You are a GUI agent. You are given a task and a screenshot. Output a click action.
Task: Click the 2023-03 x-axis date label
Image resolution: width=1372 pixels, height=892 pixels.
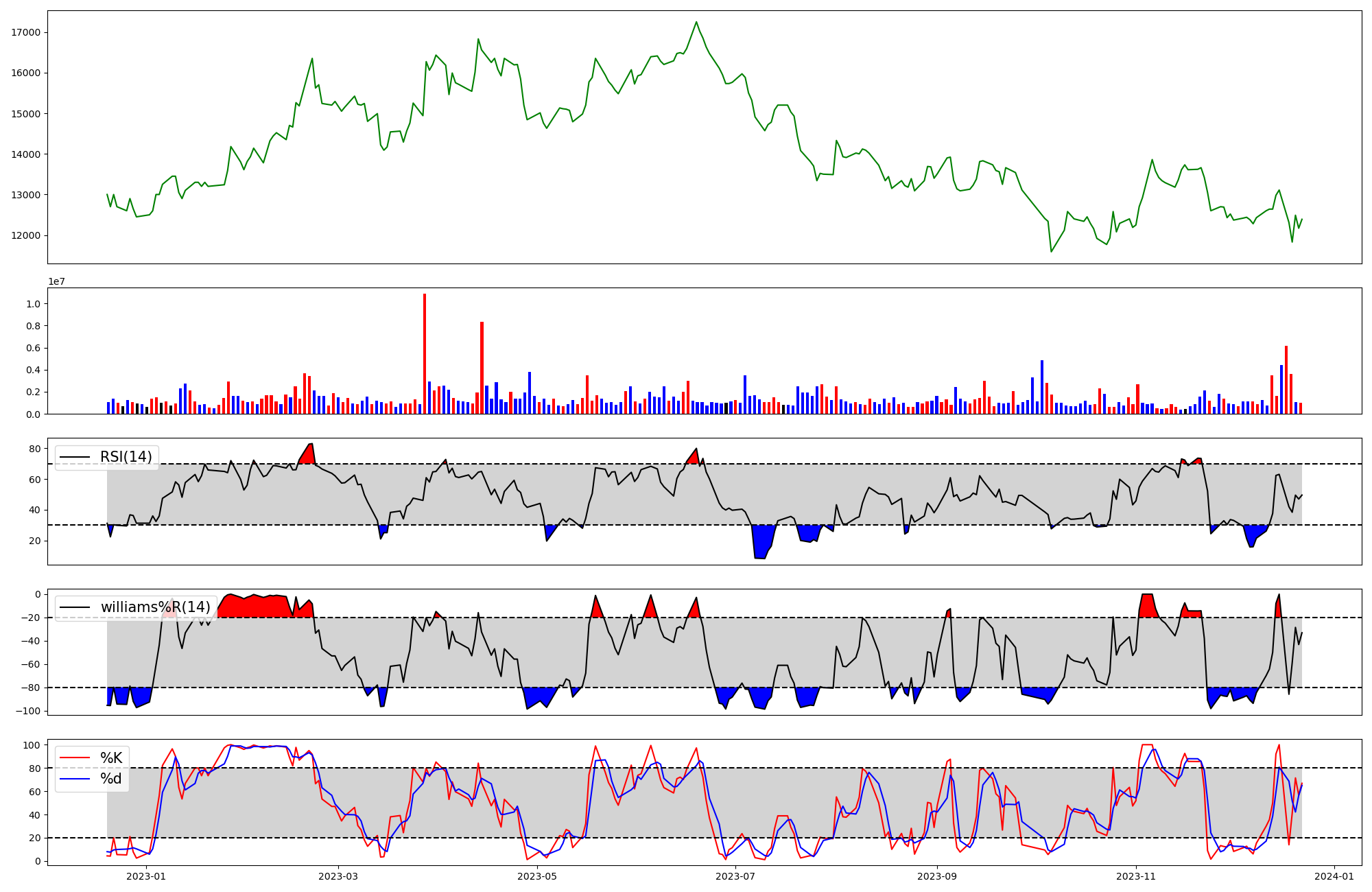pos(338,876)
